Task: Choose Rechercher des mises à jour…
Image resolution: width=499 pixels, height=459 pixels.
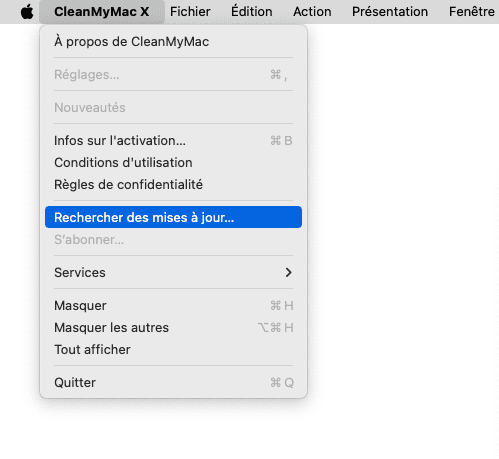Action: [x=173, y=217]
